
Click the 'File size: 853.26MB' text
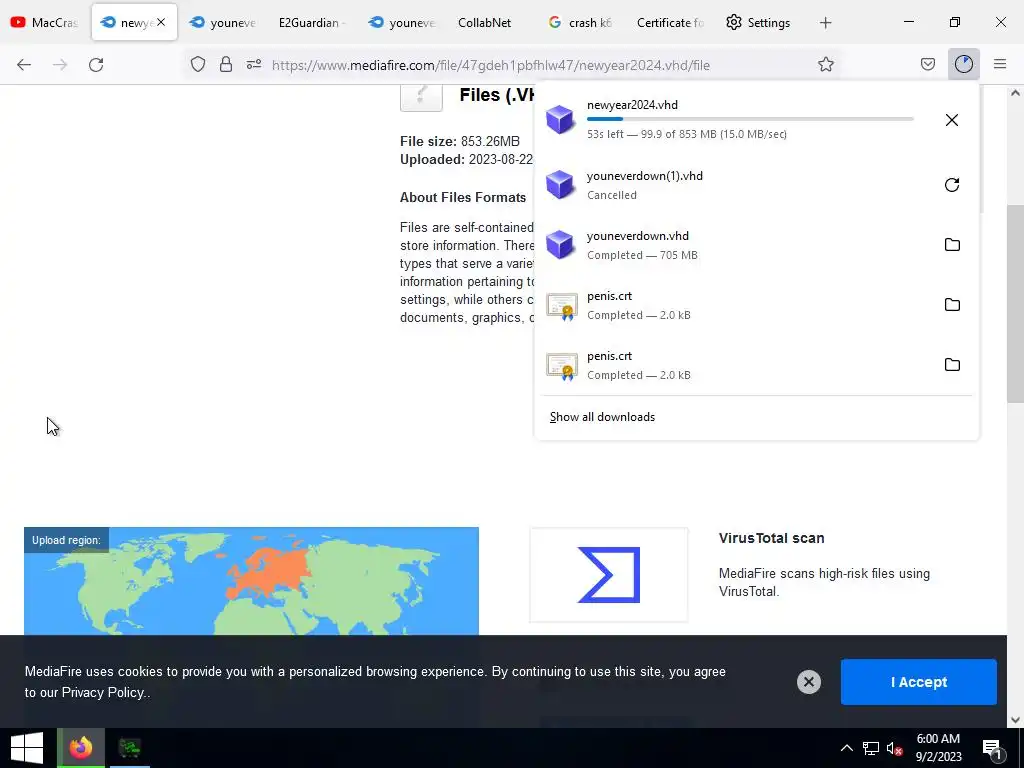click(460, 141)
